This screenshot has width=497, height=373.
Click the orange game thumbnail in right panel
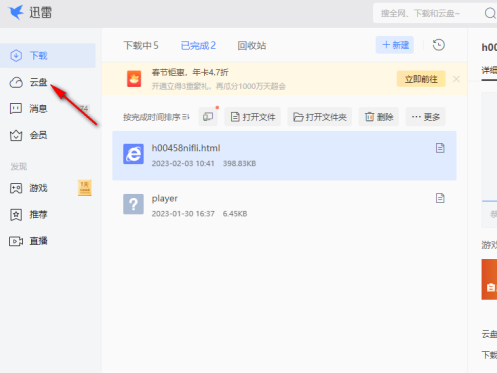[489, 279]
